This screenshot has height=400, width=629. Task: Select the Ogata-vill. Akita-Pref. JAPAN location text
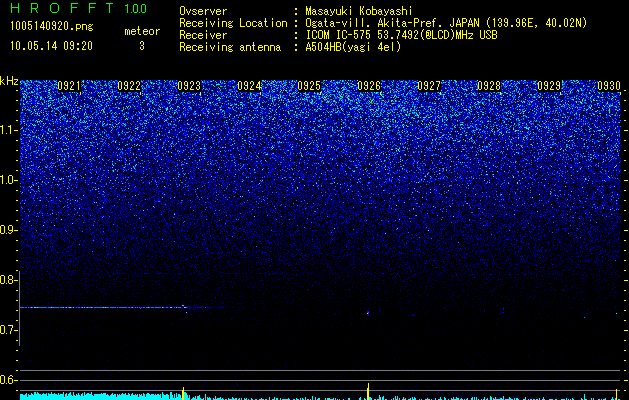click(446, 23)
